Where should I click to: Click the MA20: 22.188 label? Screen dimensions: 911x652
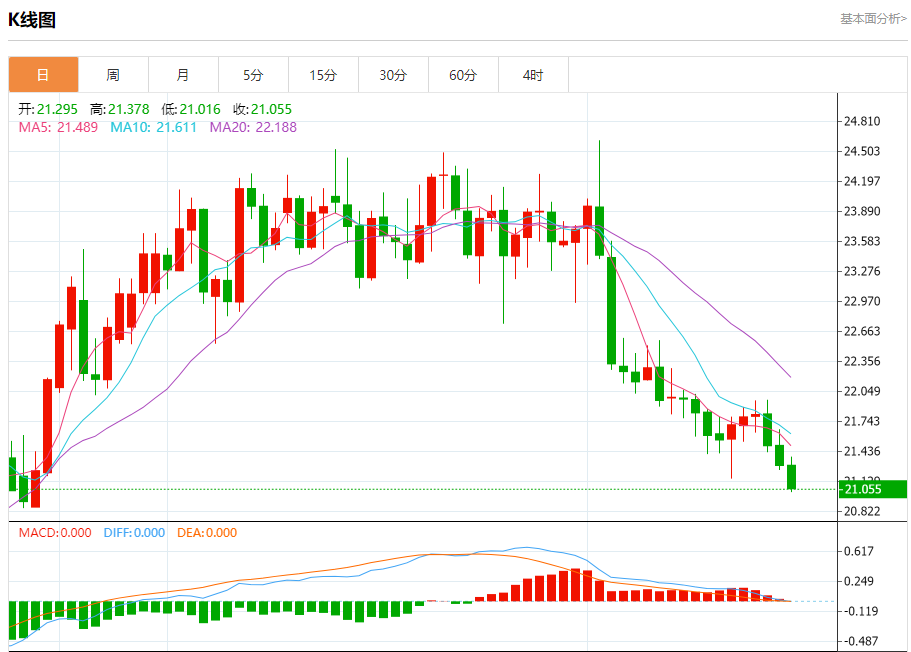point(253,127)
